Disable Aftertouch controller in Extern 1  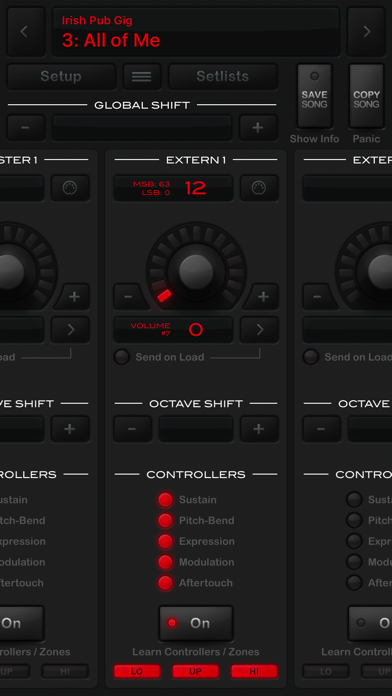(165, 583)
